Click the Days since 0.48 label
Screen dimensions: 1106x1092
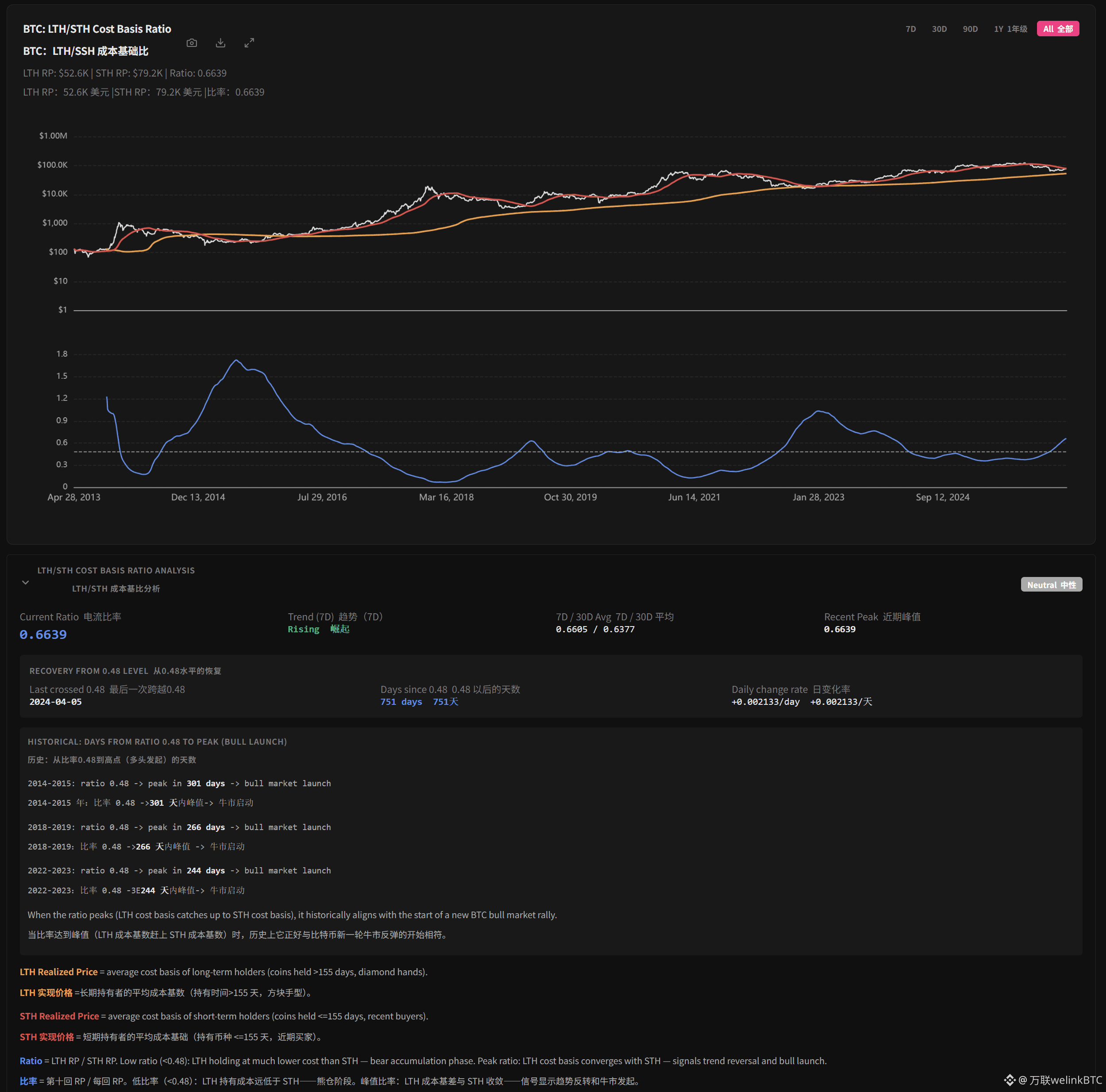click(x=414, y=689)
